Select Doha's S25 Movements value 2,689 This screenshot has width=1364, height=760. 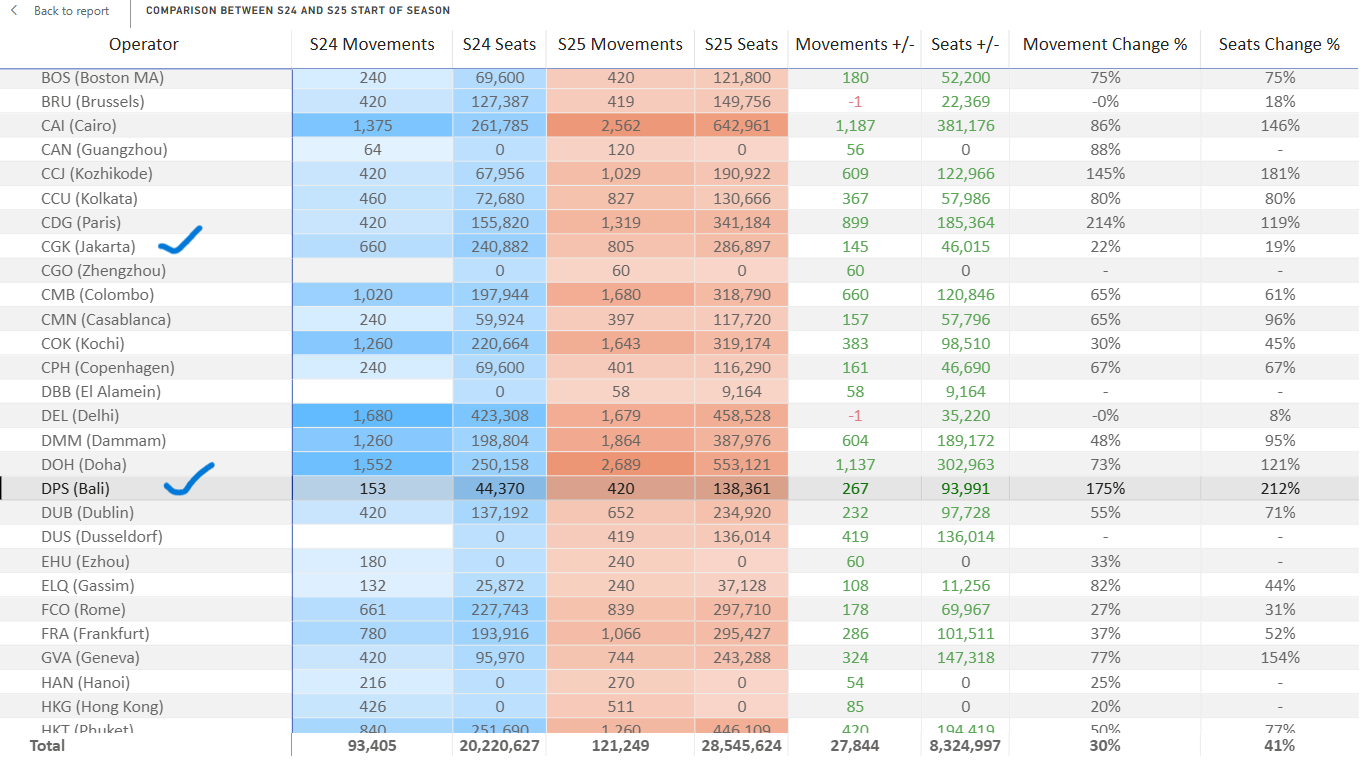point(620,465)
